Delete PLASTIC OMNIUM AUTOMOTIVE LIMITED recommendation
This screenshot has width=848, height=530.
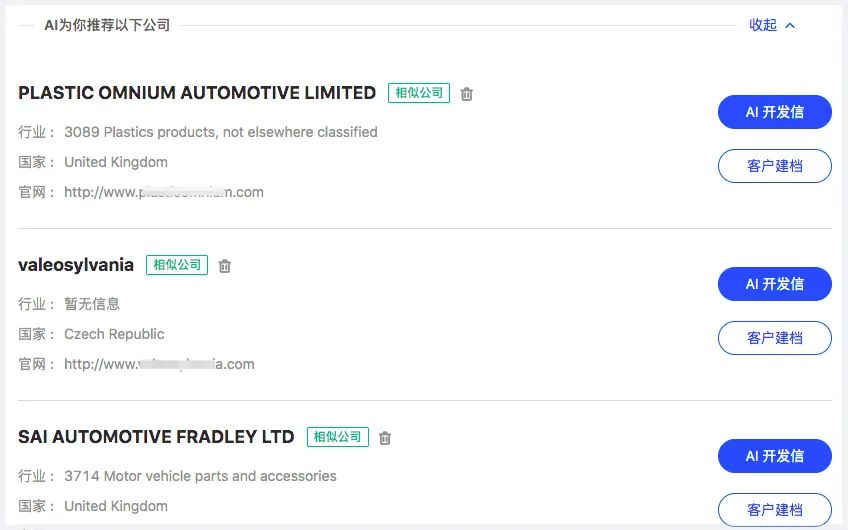tap(467, 94)
